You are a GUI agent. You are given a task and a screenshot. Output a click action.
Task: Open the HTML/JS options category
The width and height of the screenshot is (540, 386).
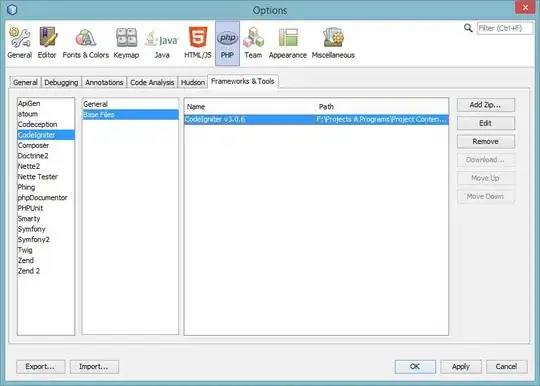pos(198,43)
